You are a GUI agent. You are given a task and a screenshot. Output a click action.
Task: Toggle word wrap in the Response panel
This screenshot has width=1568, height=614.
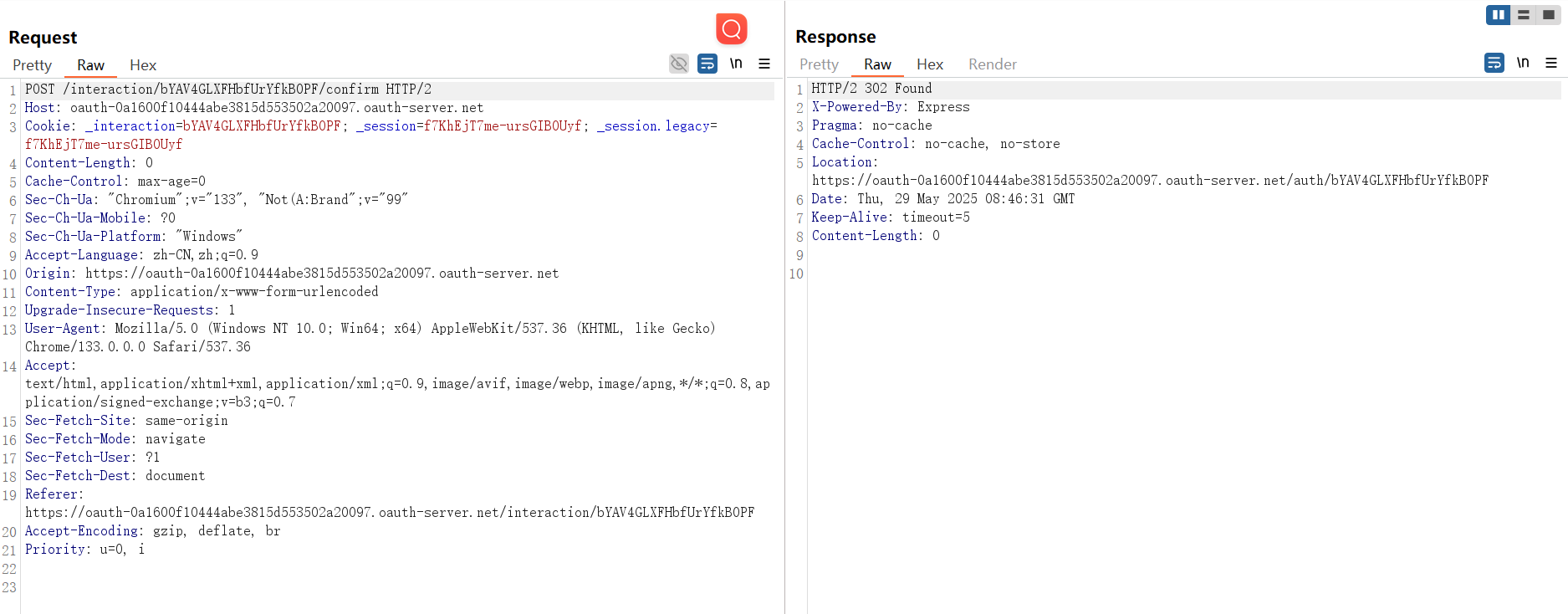click(1494, 63)
